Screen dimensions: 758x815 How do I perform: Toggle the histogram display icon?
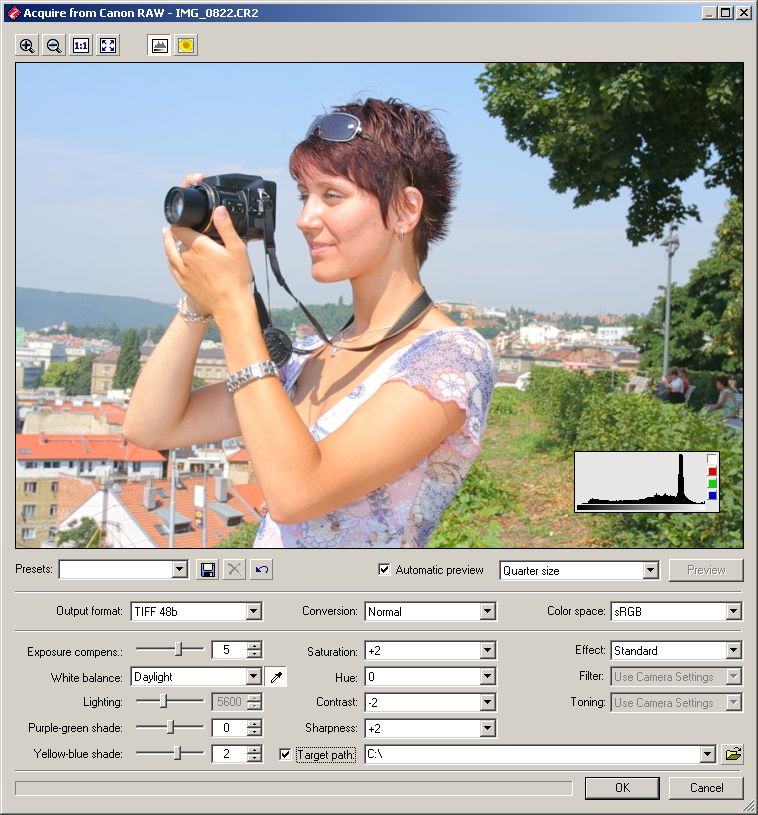point(159,45)
